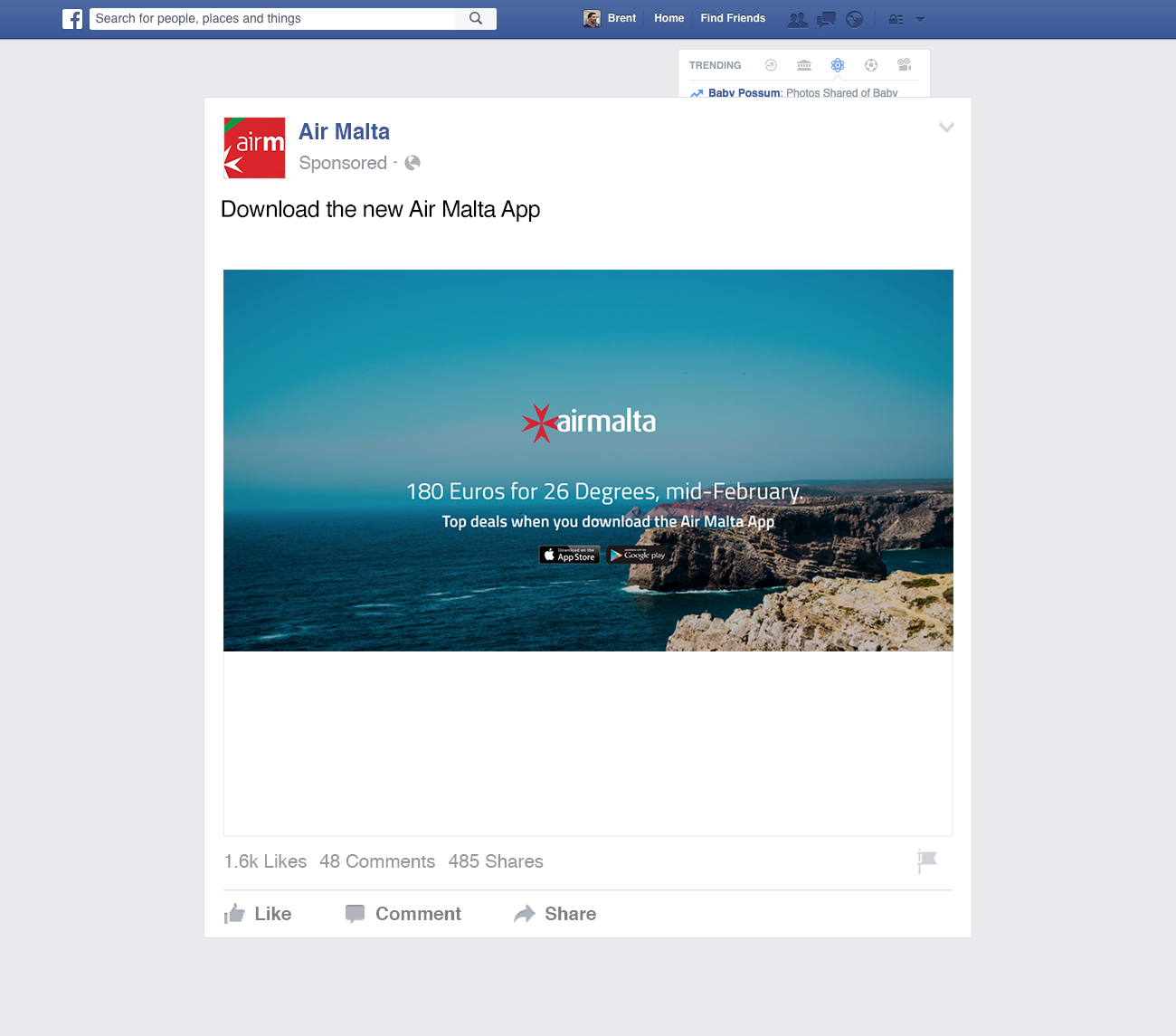Click the Facebook logo icon
The width and height of the screenshot is (1176, 1036).
(72, 18)
